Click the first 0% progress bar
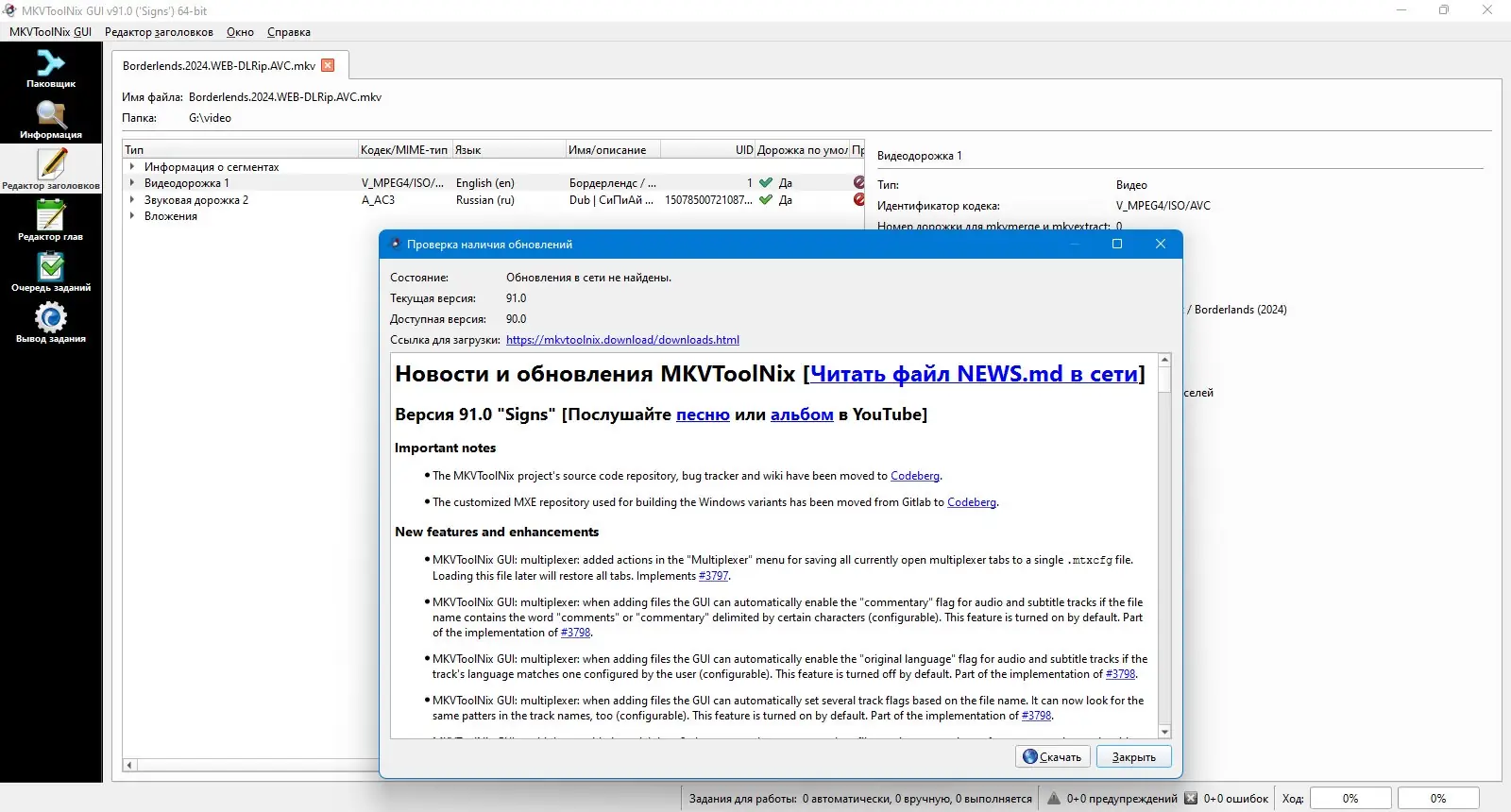This screenshot has height=812, width=1511. (x=1350, y=799)
